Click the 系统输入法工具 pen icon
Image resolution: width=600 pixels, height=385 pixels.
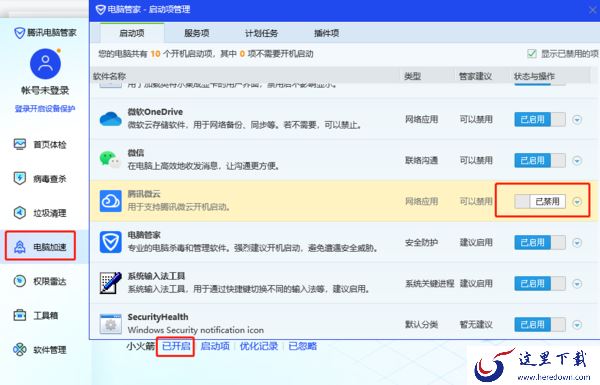111,283
